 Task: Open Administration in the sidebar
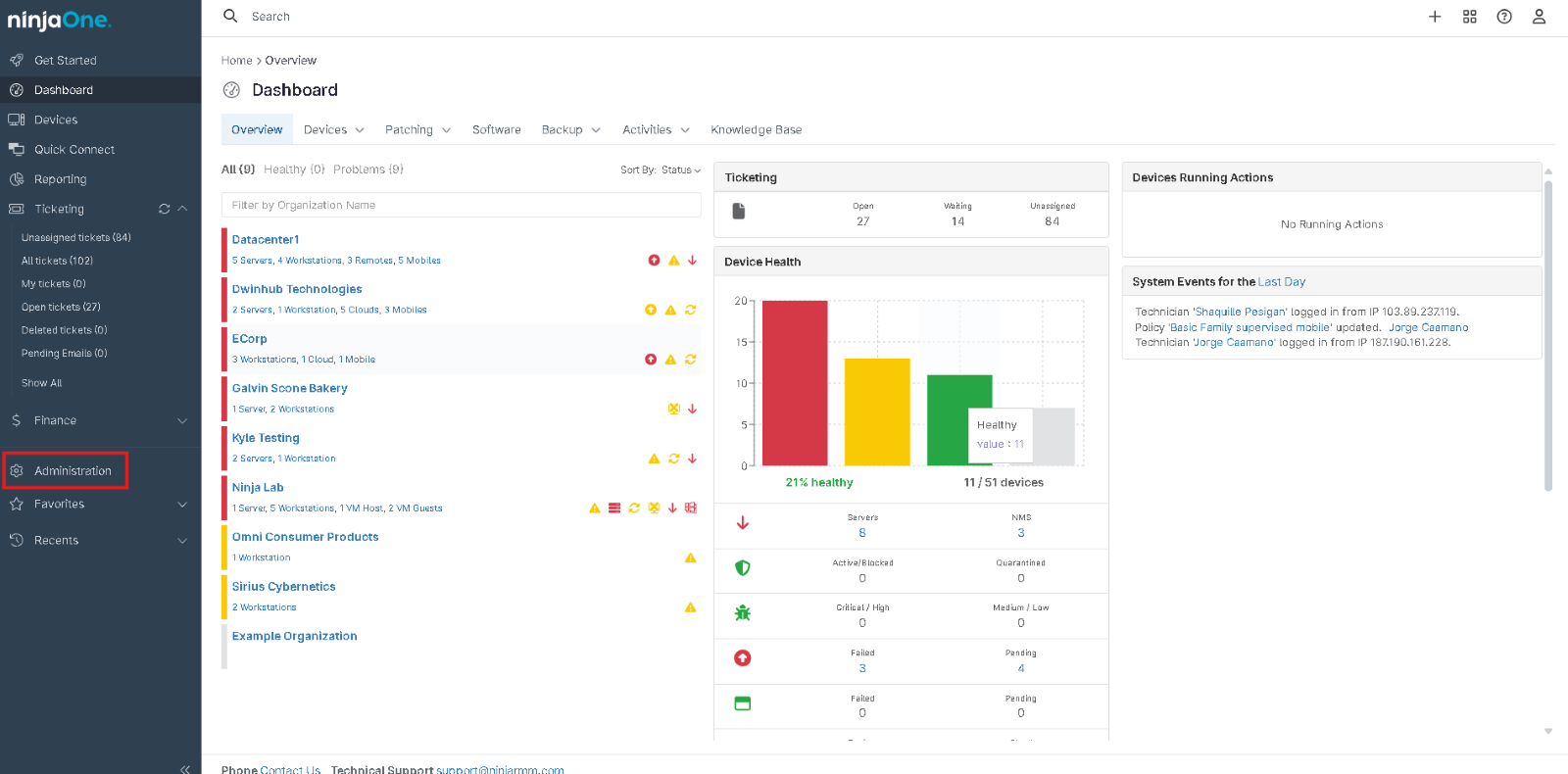73,471
